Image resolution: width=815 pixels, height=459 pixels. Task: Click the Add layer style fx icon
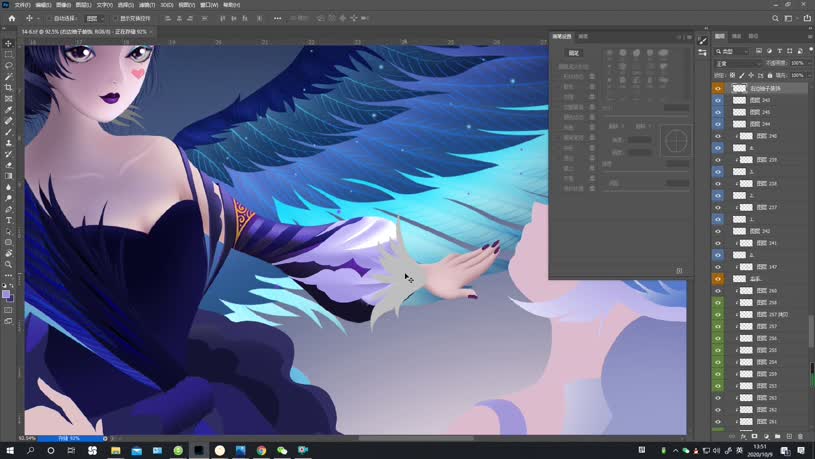(x=743, y=437)
